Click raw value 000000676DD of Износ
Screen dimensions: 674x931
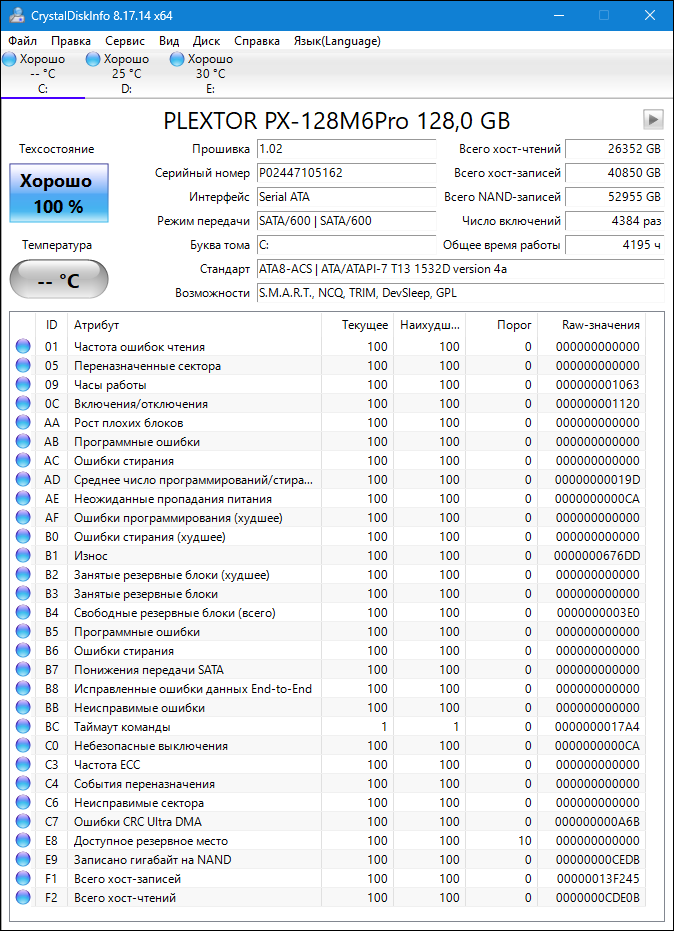coord(597,556)
